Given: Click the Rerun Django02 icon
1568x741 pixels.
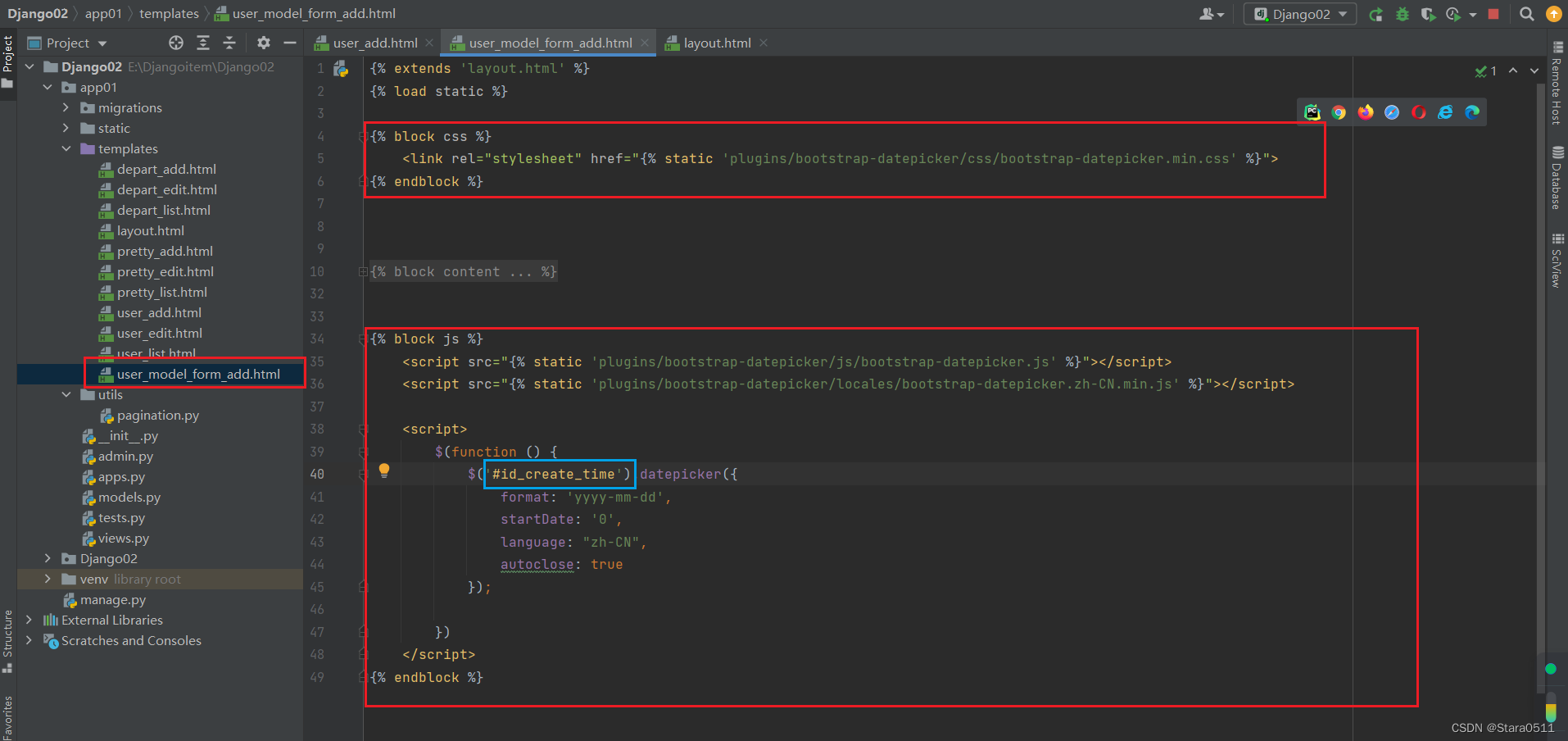Looking at the screenshot, I should 1376,14.
